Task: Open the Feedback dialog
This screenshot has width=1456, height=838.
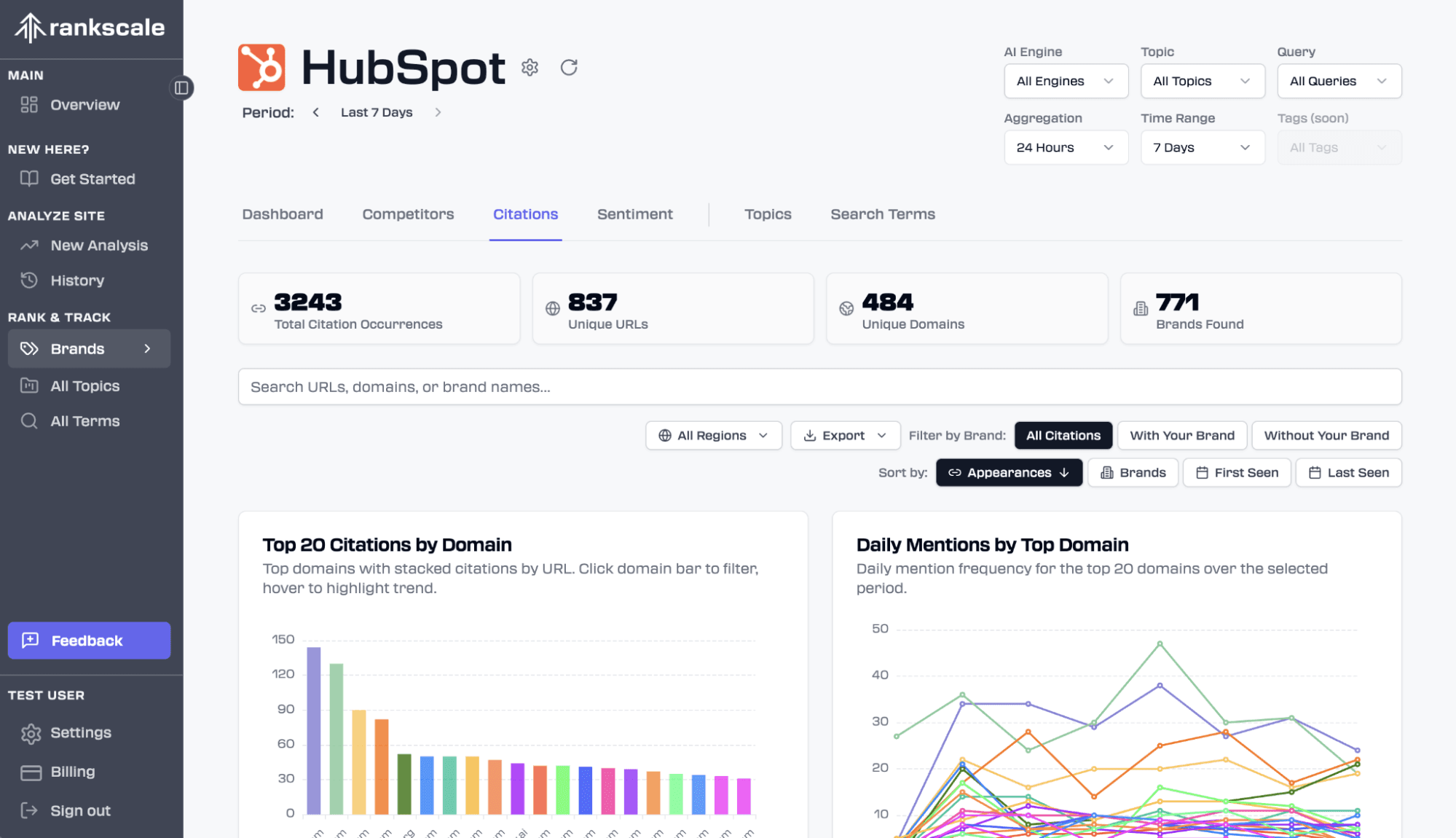Action: click(88, 641)
